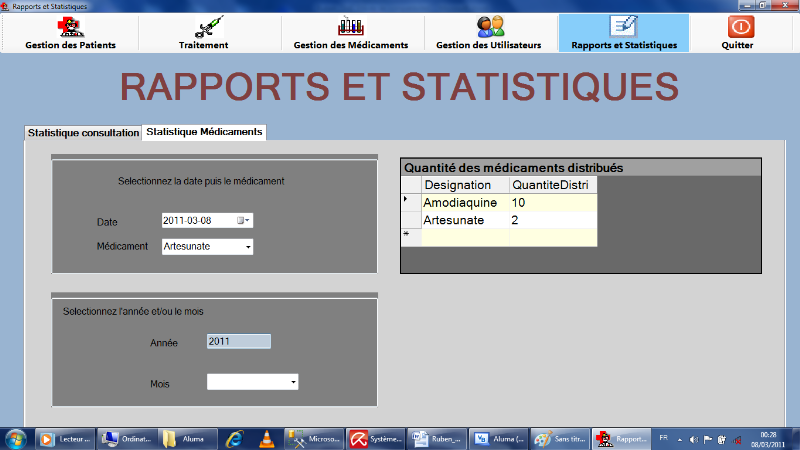Screen dimensions: 800x450
Task: Select Rapports et Statistiques toolbar button
Action: coord(624,33)
